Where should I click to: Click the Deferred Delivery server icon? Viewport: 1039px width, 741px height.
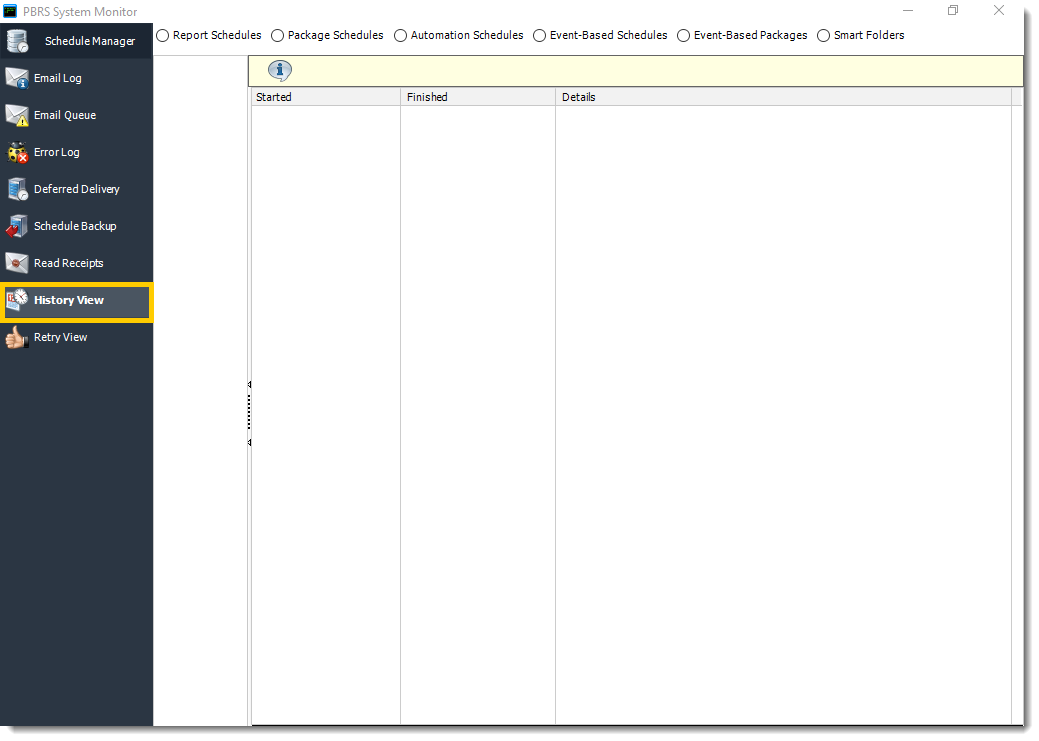point(17,190)
